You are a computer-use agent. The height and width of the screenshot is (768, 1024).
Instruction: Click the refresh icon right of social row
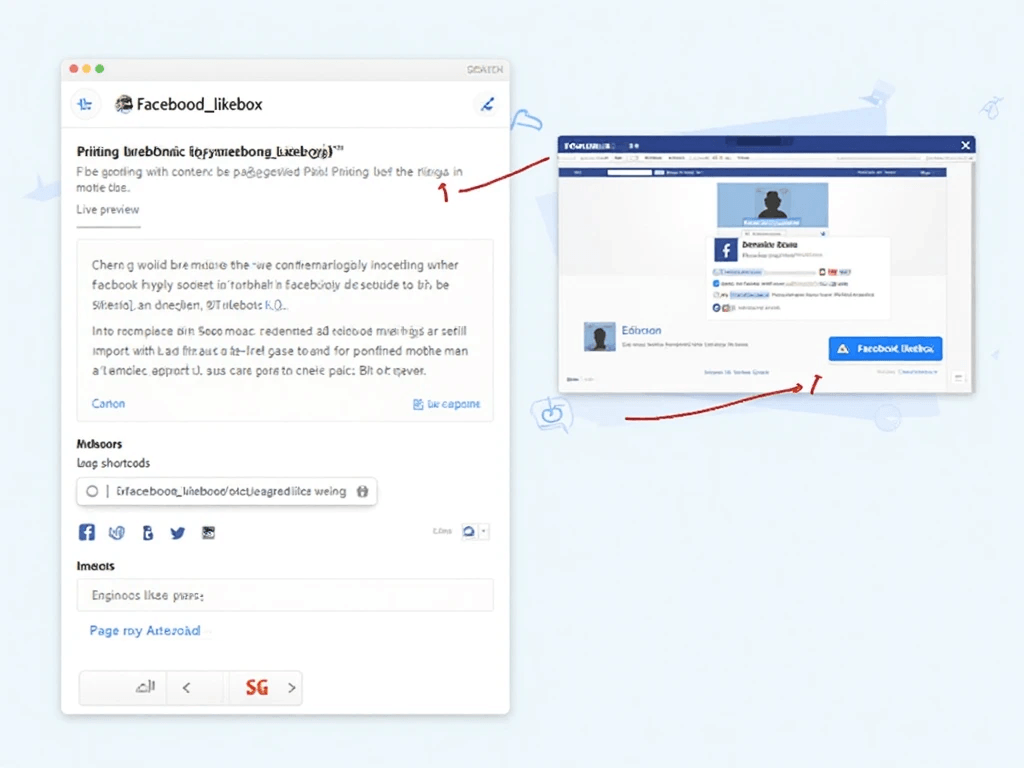469,531
